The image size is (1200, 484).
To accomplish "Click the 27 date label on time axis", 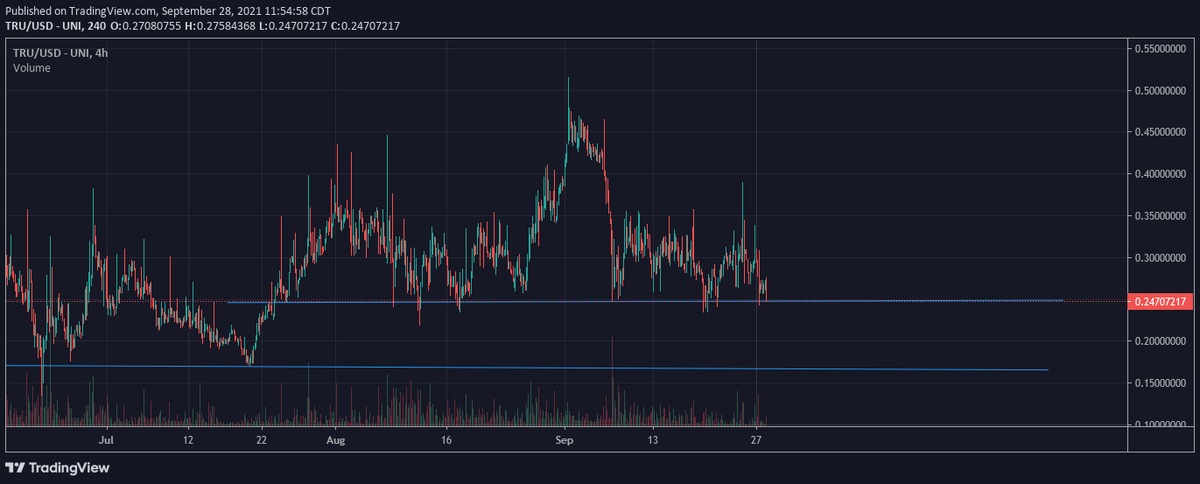I will coord(757,439).
